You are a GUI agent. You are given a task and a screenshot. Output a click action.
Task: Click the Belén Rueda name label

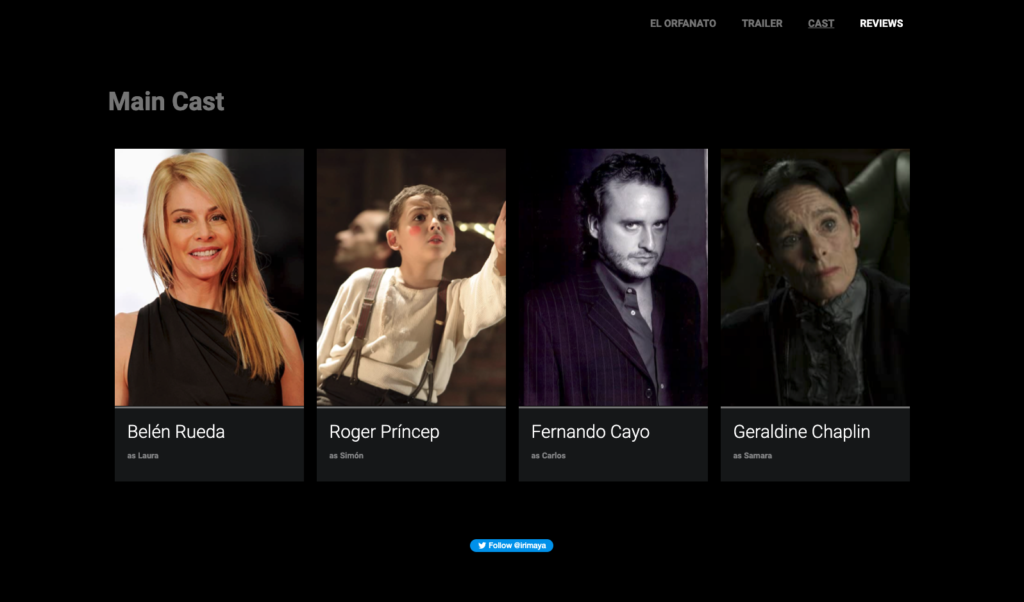(176, 432)
